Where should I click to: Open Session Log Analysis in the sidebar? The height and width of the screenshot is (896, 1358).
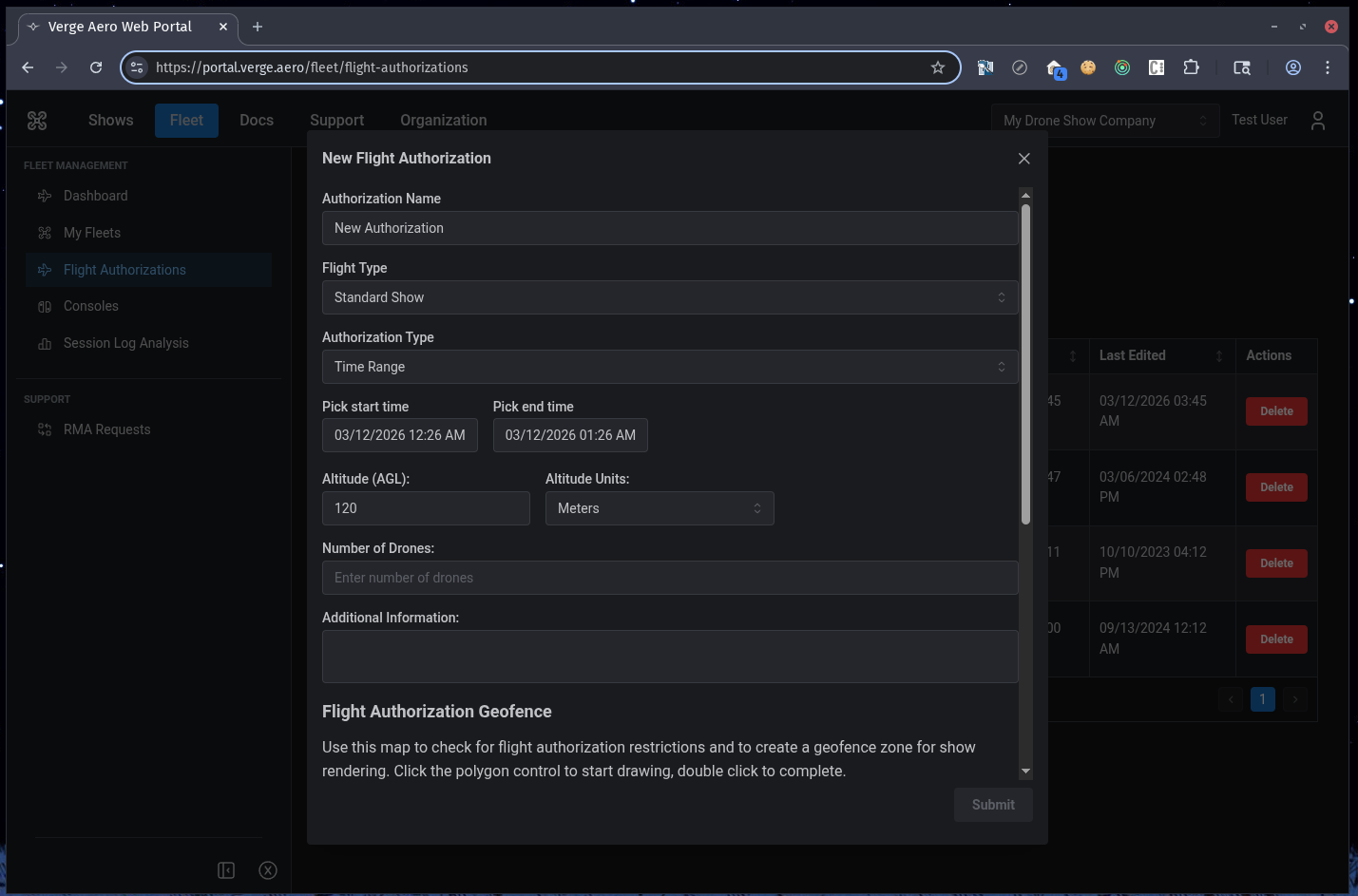(x=125, y=343)
